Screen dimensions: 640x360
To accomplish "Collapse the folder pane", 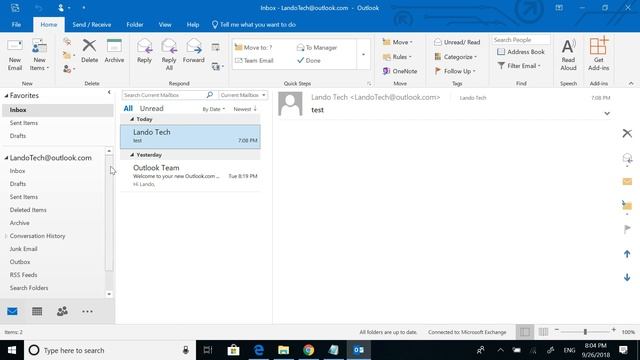I will point(109,92).
